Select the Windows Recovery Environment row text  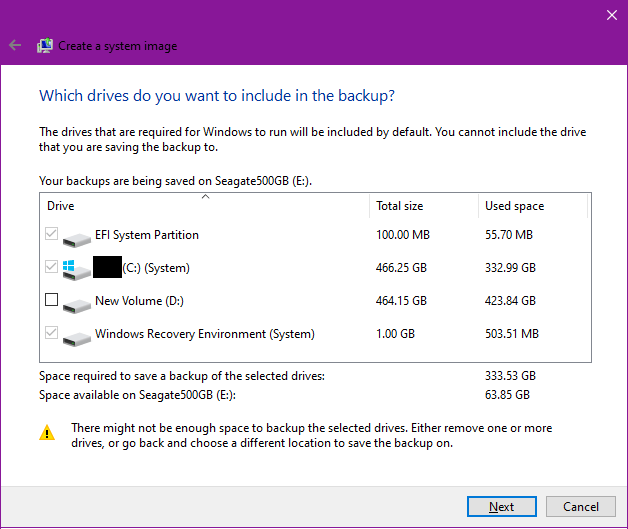204,334
